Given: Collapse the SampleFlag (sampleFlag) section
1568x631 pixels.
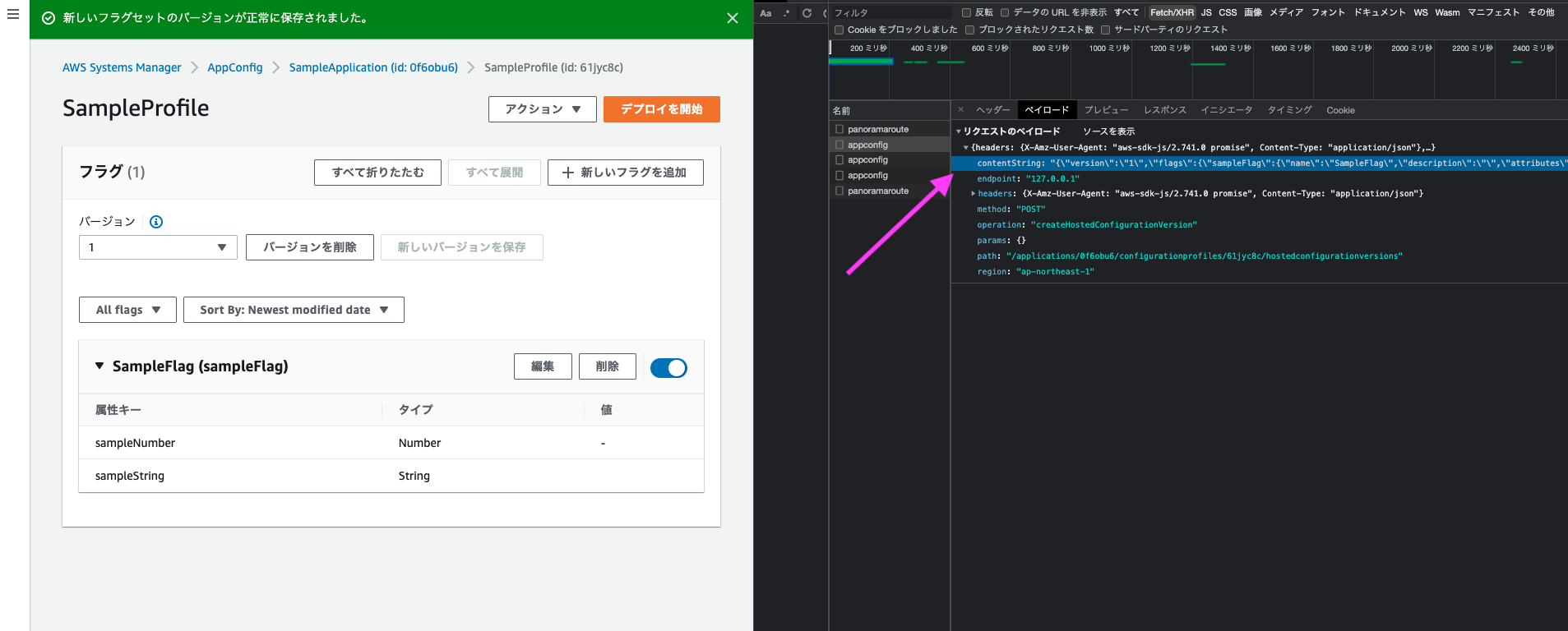Looking at the screenshot, I should (x=99, y=366).
